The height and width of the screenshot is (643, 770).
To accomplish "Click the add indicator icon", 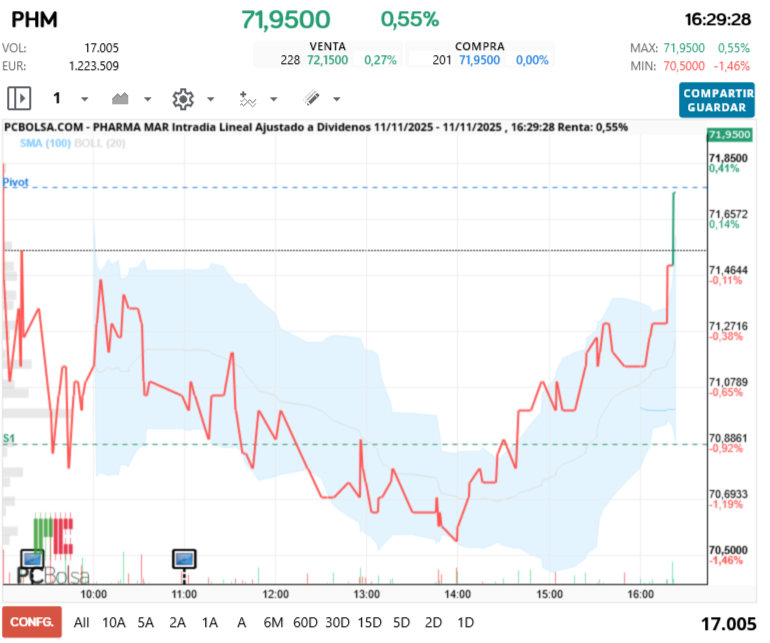I will point(248,99).
